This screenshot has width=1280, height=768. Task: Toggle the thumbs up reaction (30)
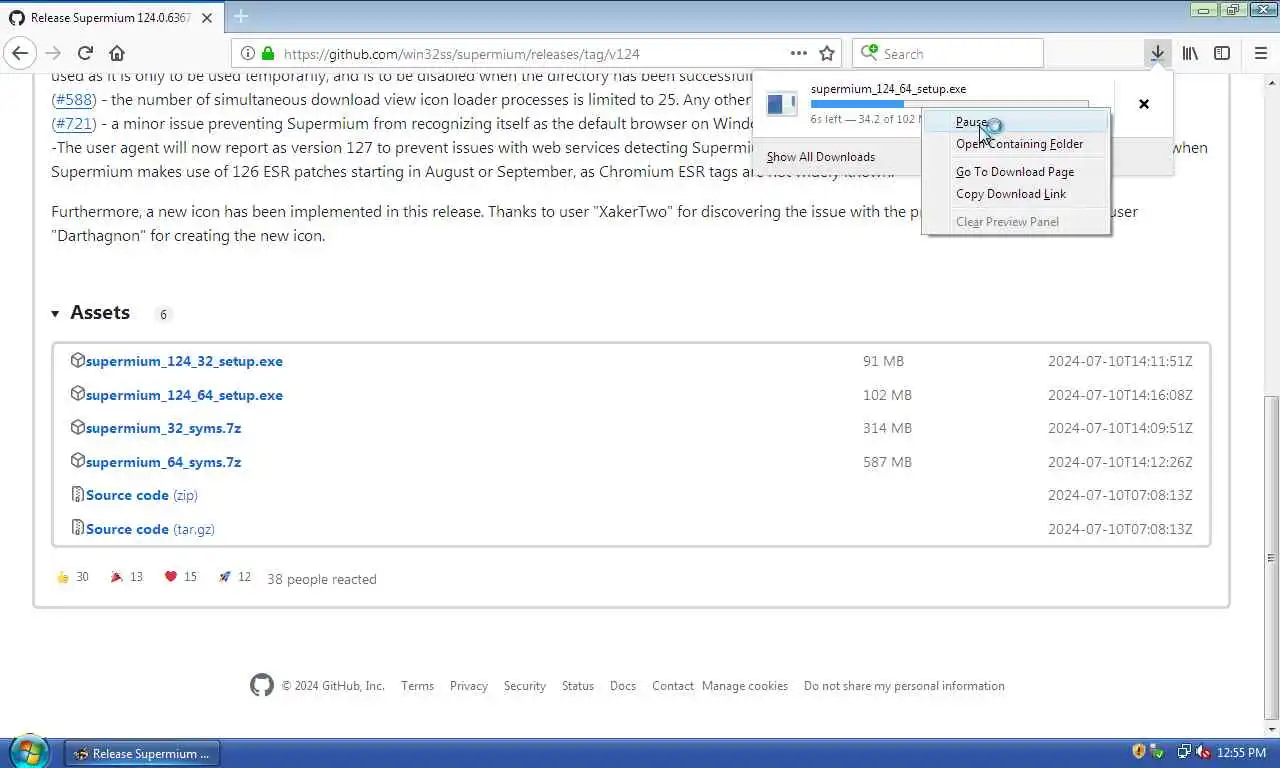click(x=73, y=577)
